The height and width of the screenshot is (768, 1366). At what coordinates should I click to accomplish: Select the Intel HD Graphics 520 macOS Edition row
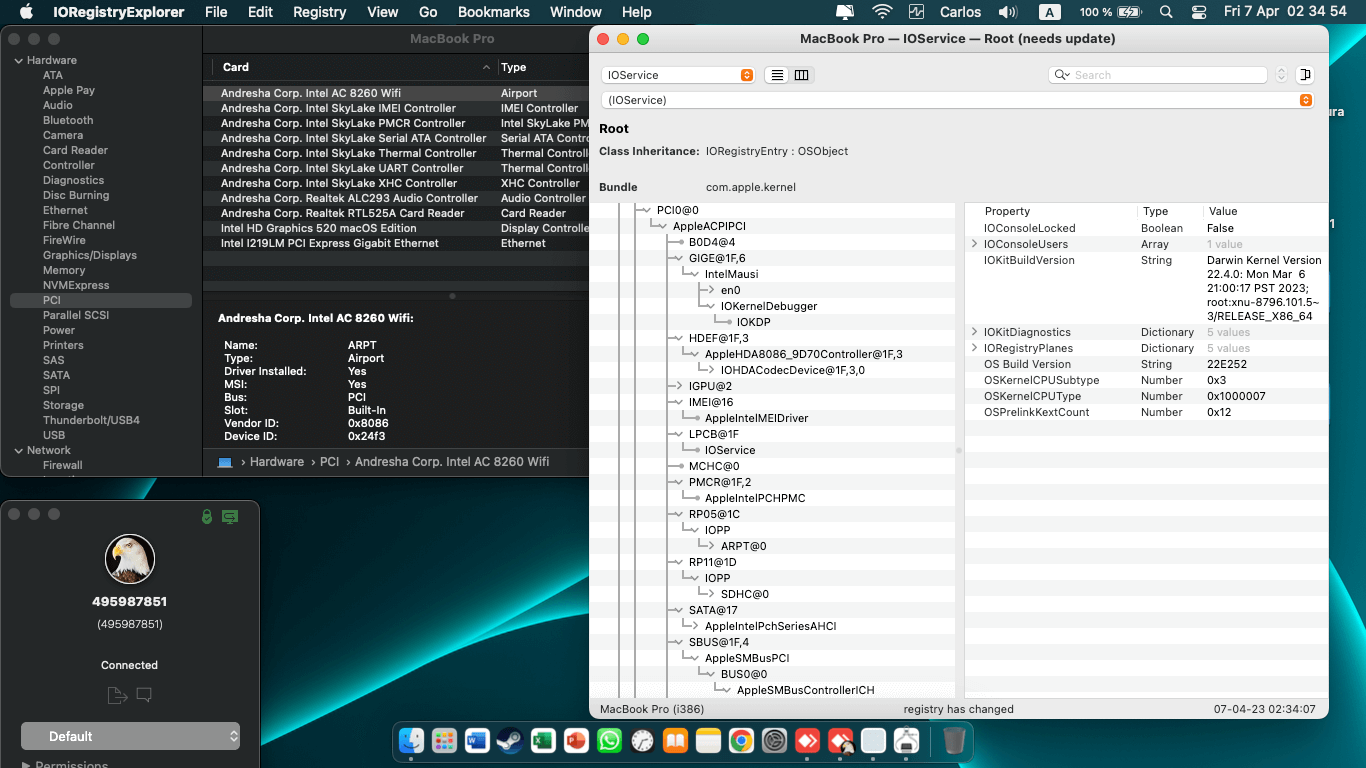point(396,229)
